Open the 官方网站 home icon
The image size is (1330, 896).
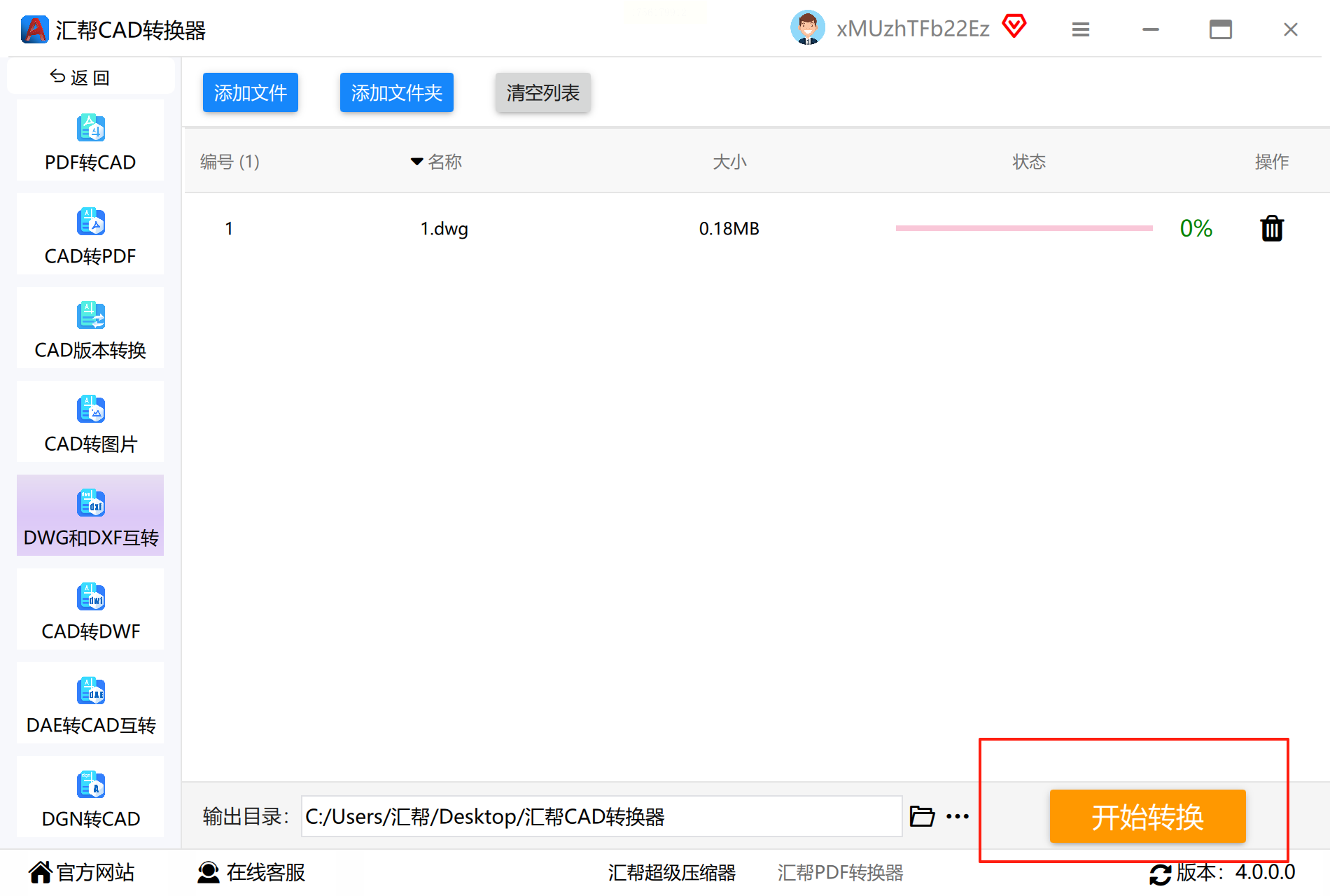coord(40,872)
